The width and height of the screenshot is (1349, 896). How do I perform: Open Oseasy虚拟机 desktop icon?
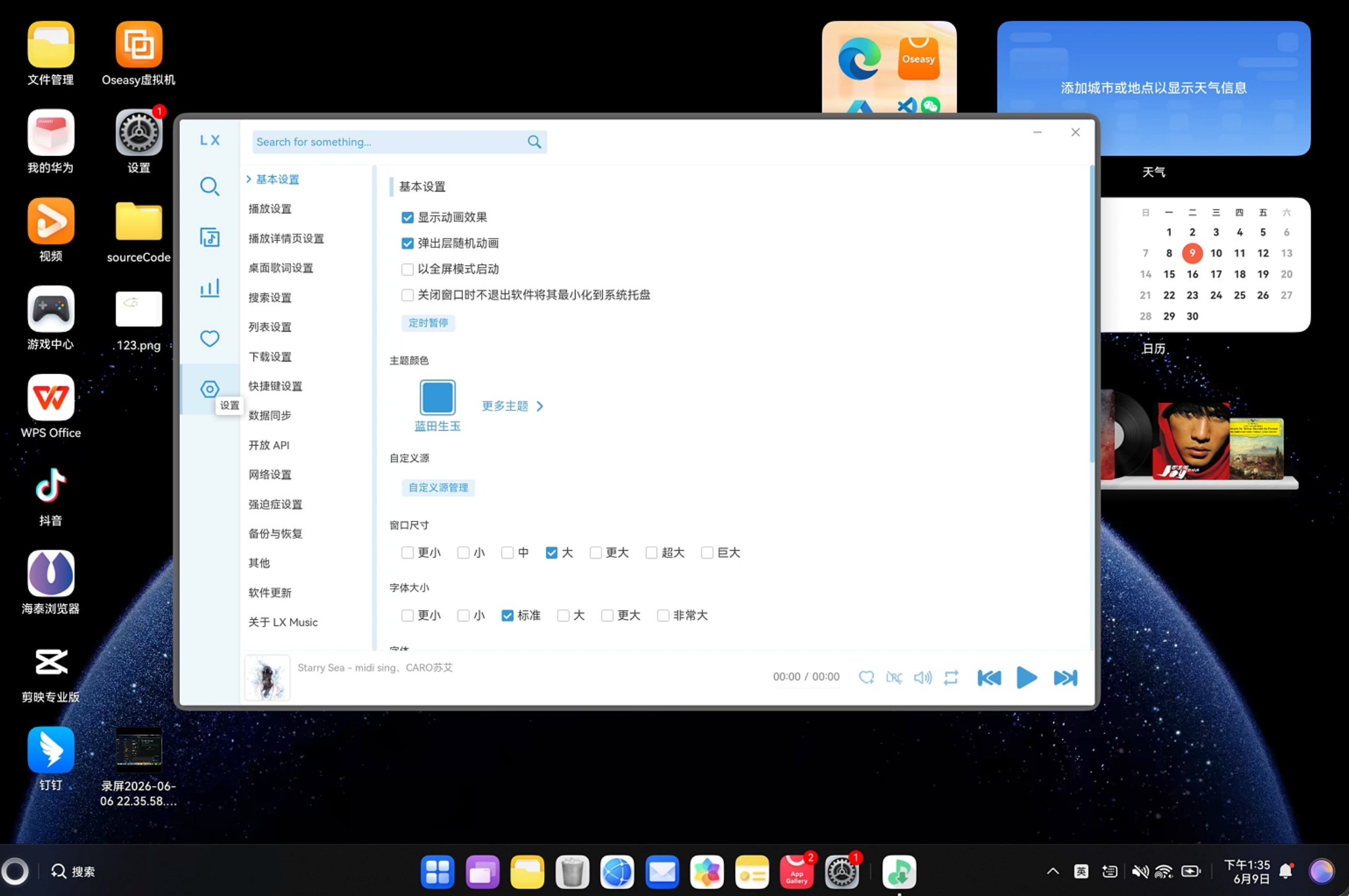138,54
